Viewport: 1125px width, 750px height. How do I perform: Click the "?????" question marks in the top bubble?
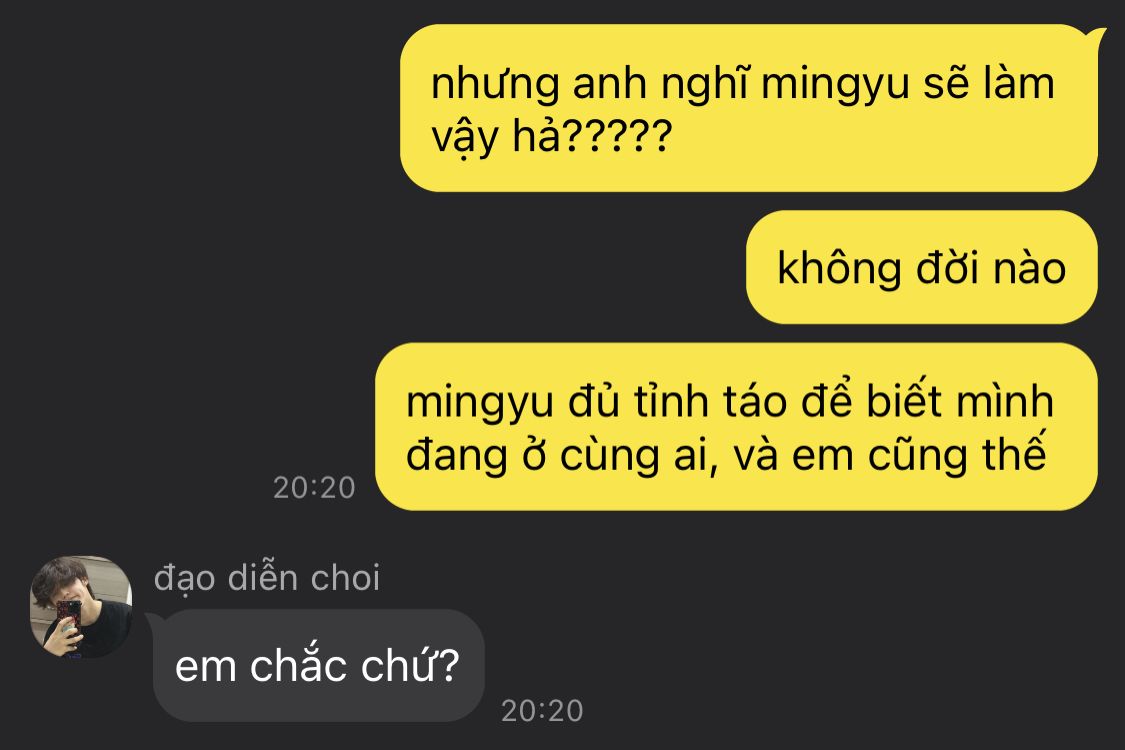tap(616, 136)
